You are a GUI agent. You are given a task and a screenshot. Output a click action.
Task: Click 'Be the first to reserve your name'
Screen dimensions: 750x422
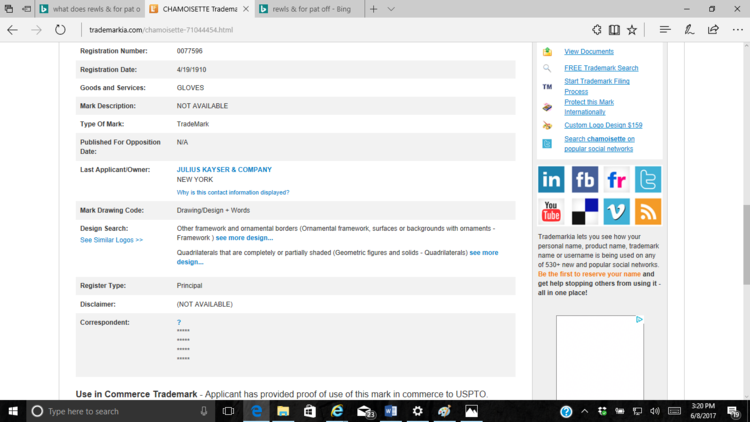click(589, 274)
